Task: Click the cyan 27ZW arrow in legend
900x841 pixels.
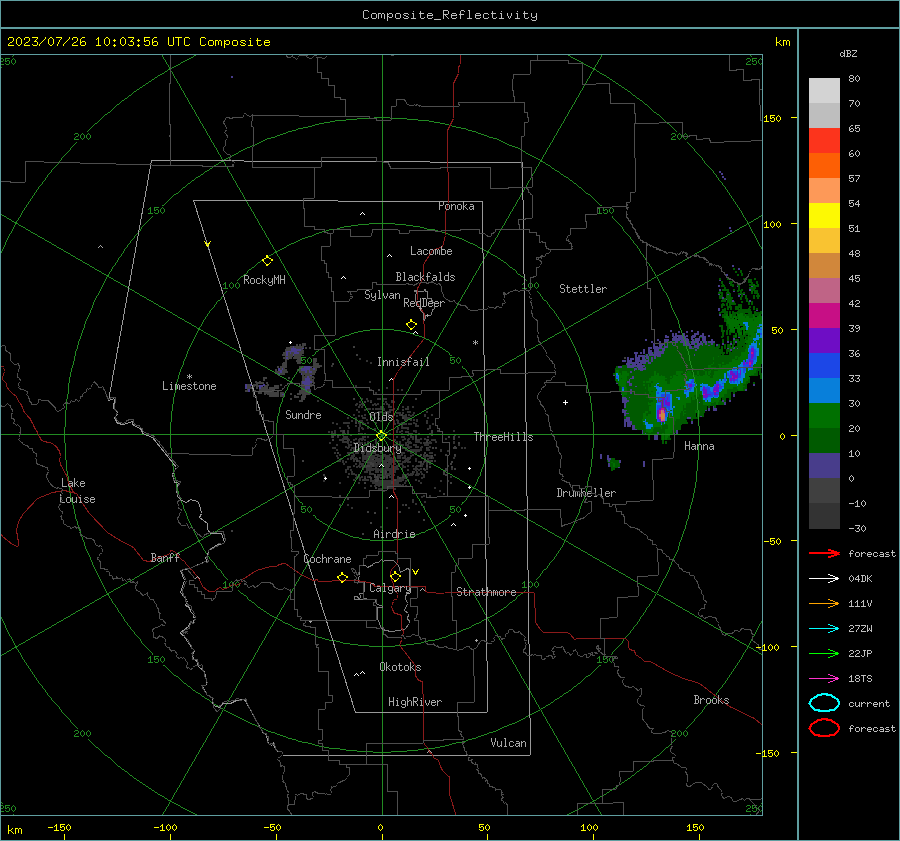Action: coord(824,629)
